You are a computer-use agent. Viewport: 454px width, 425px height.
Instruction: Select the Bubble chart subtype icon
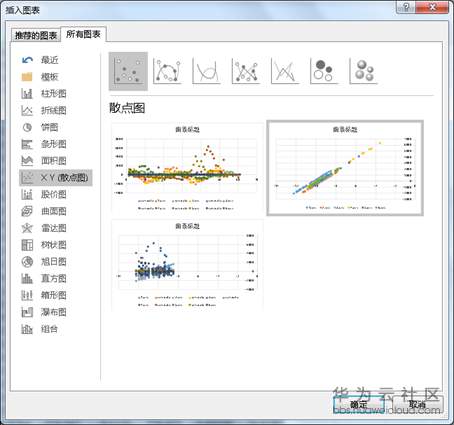[x=324, y=71]
